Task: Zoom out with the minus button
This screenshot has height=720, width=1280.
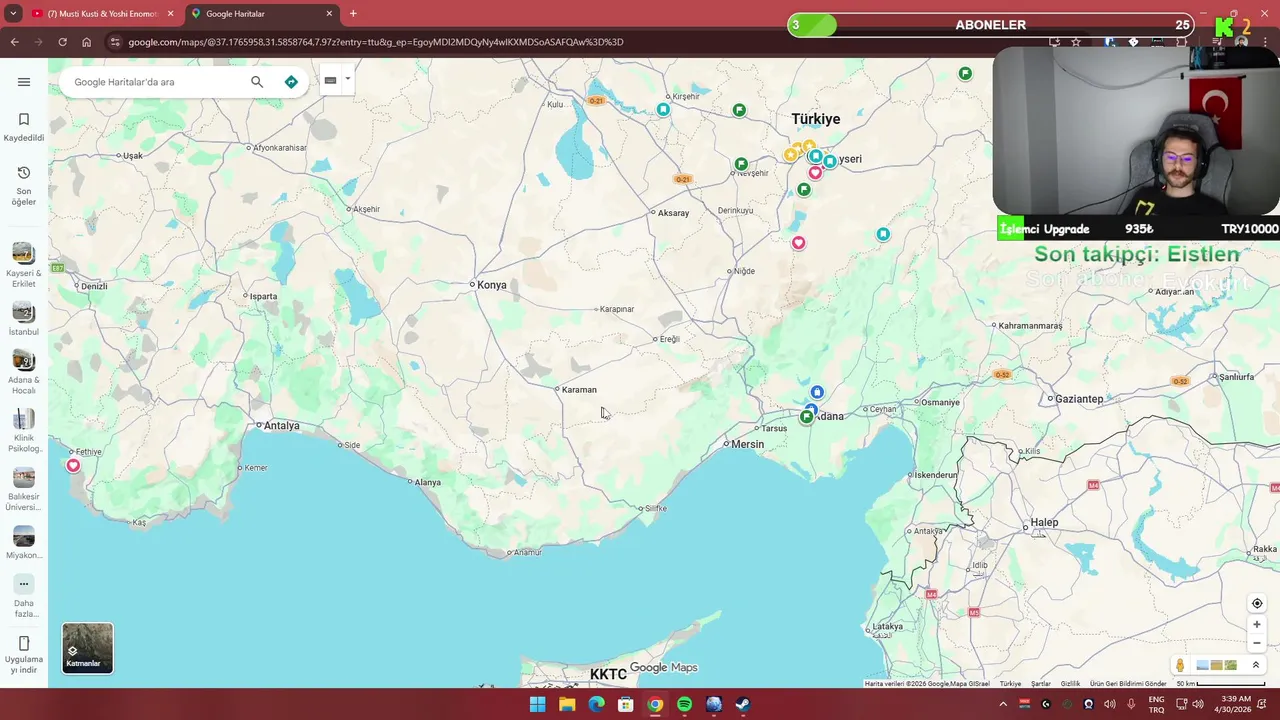Action: point(1257,644)
